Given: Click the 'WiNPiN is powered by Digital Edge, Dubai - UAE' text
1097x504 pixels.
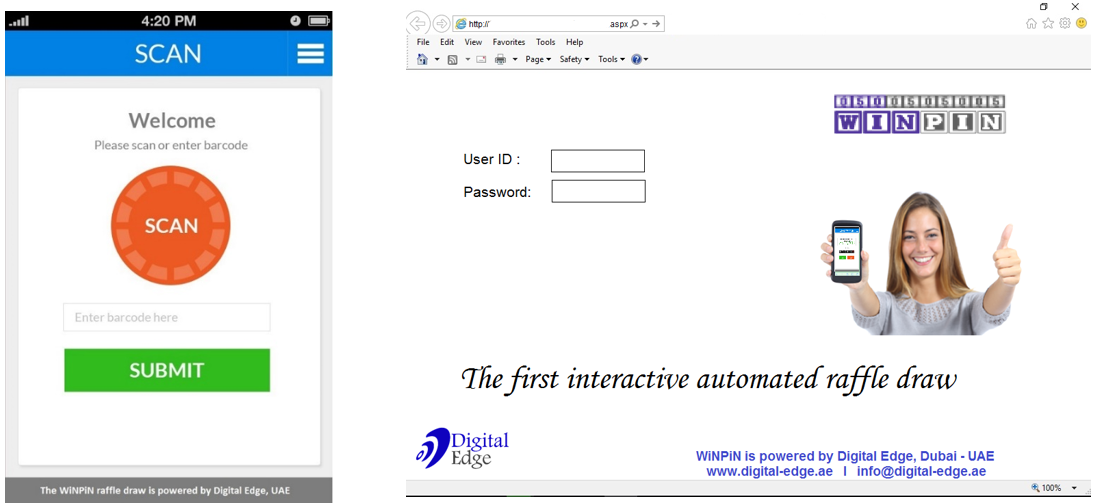Looking at the screenshot, I should tap(845, 456).
